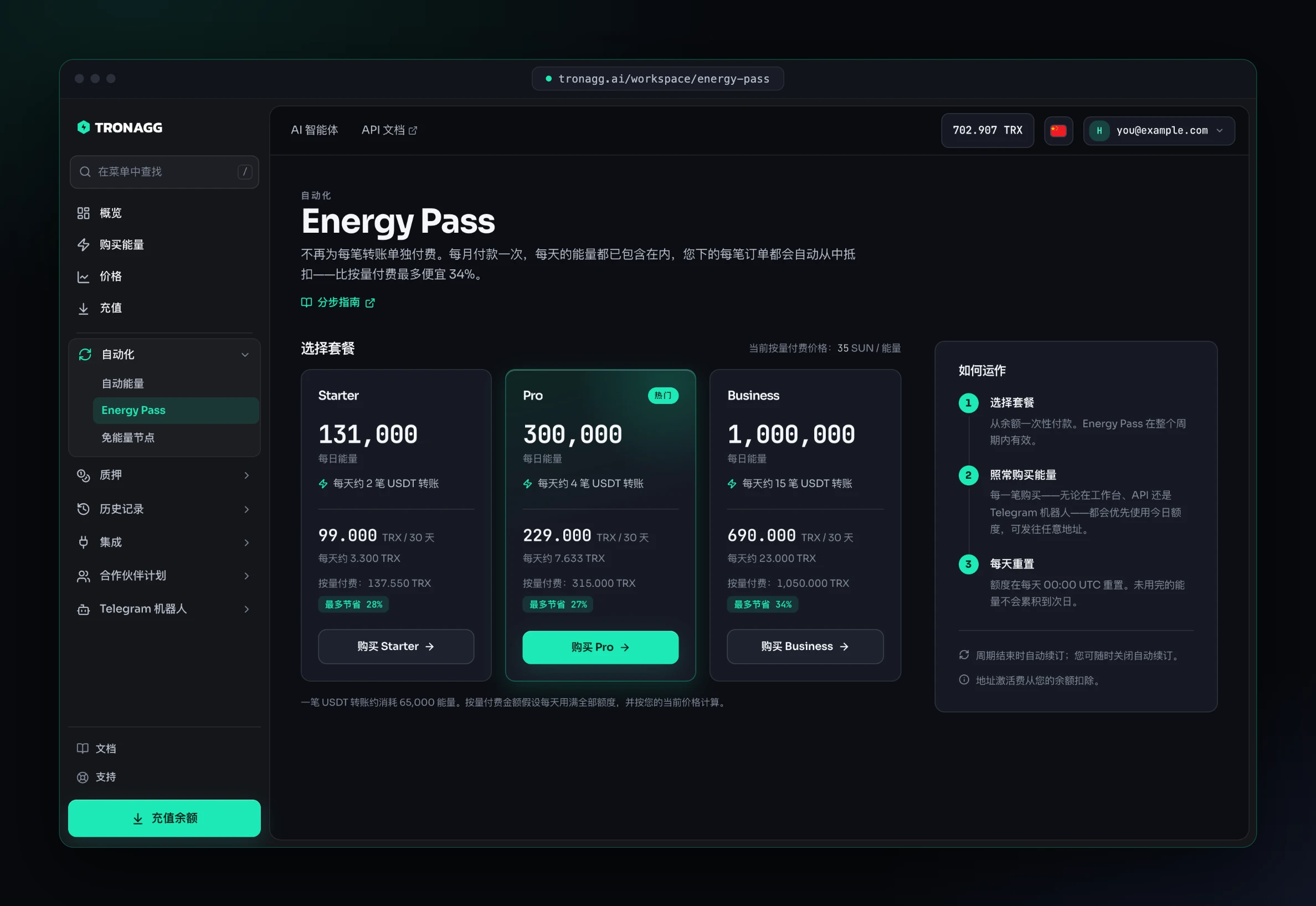This screenshot has height=906, width=1316.
Task: Click the 热门 badge on Pro card
Action: (x=663, y=396)
